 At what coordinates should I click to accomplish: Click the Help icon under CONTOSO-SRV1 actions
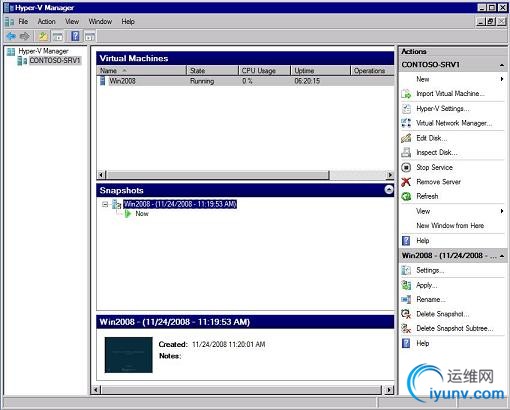click(x=406, y=240)
